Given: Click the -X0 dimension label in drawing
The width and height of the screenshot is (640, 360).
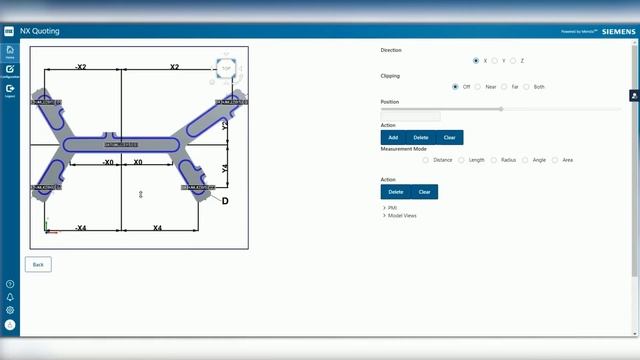Looking at the screenshot, I should tap(108, 162).
